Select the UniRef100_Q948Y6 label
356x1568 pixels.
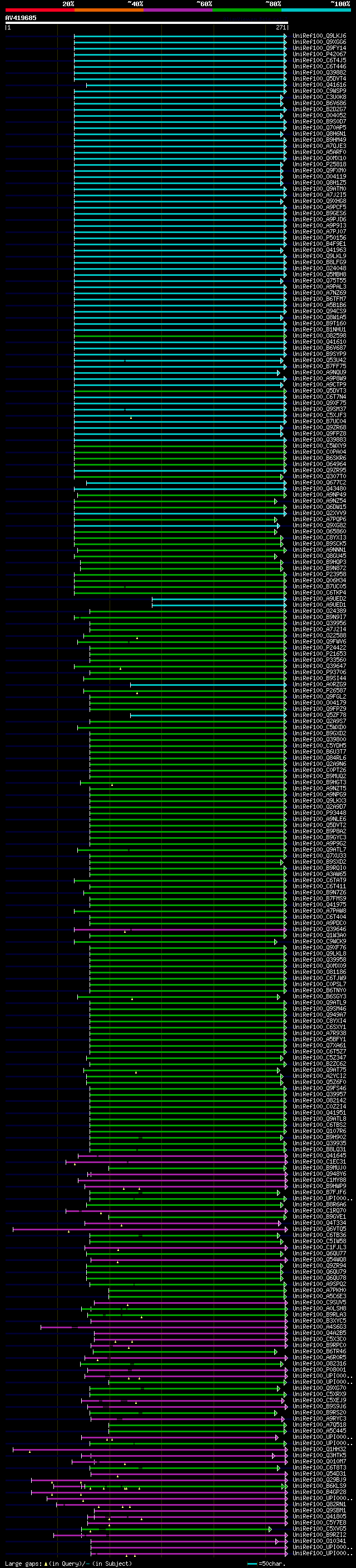point(319,1174)
